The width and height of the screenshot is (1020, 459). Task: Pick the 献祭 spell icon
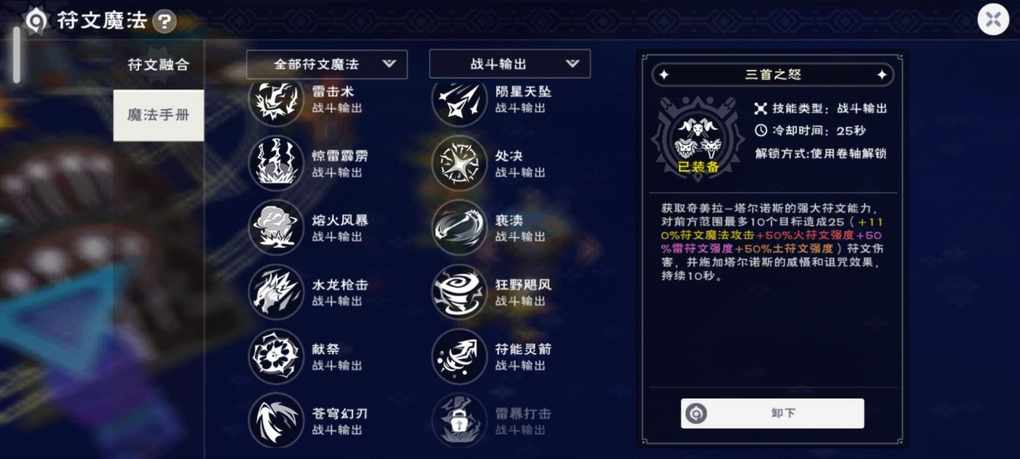(x=276, y=356)
